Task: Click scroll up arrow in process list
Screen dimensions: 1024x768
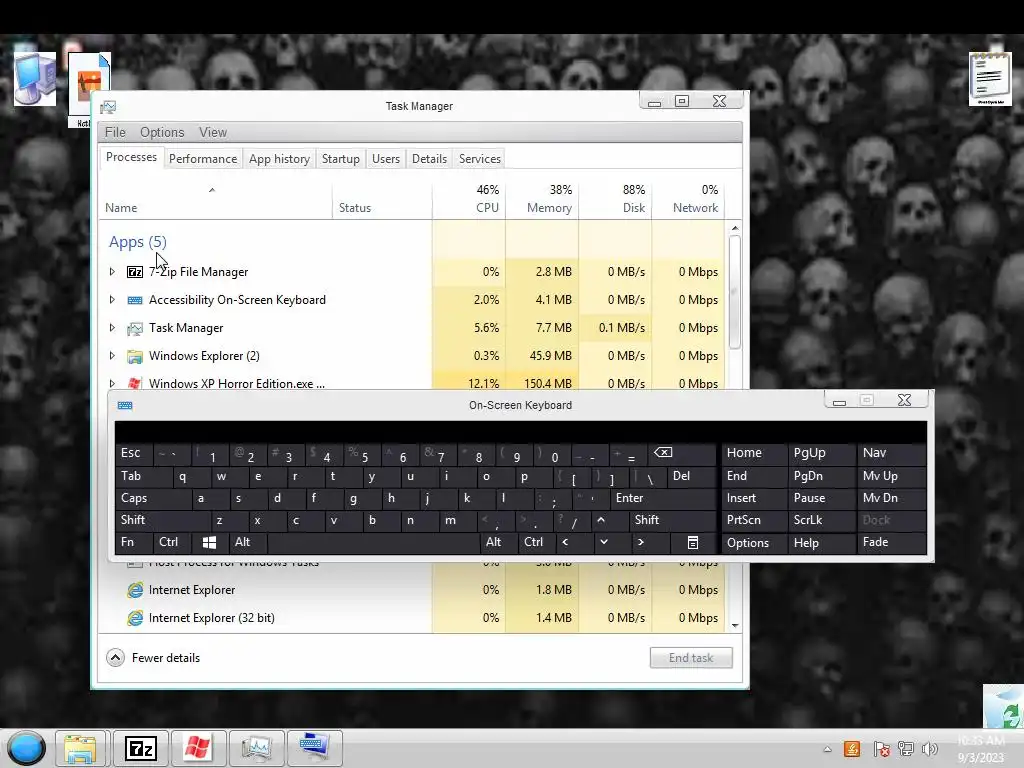Action: (735, 228)
